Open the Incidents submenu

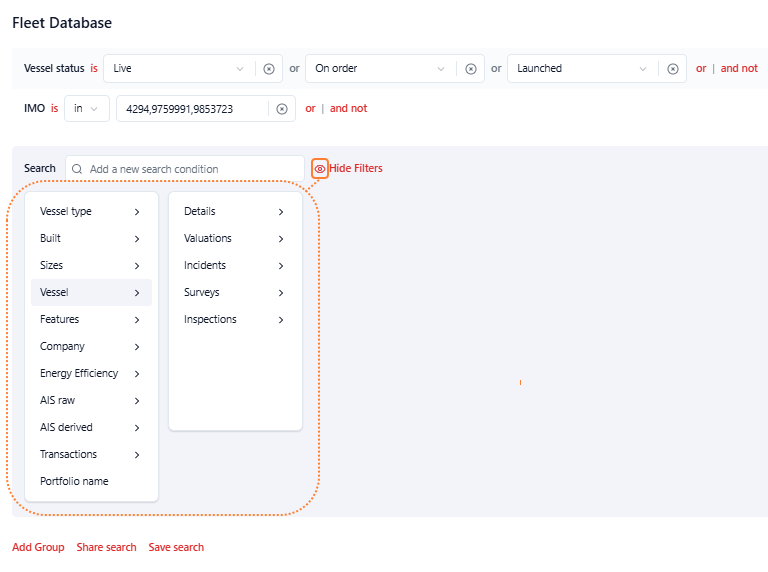[235, 265]
